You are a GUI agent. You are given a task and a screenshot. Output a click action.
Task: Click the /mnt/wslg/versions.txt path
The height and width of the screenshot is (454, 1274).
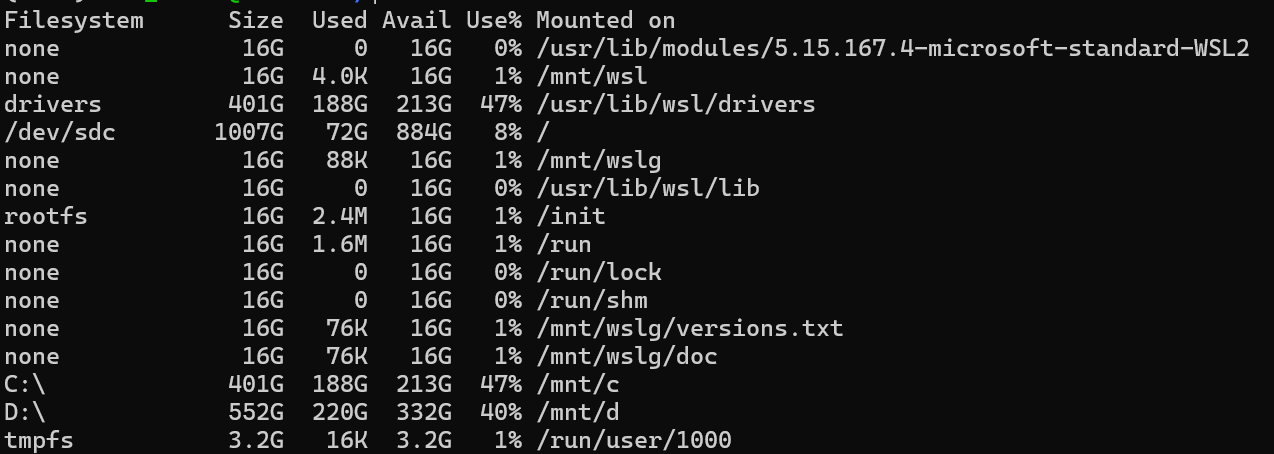click(689, 328)
